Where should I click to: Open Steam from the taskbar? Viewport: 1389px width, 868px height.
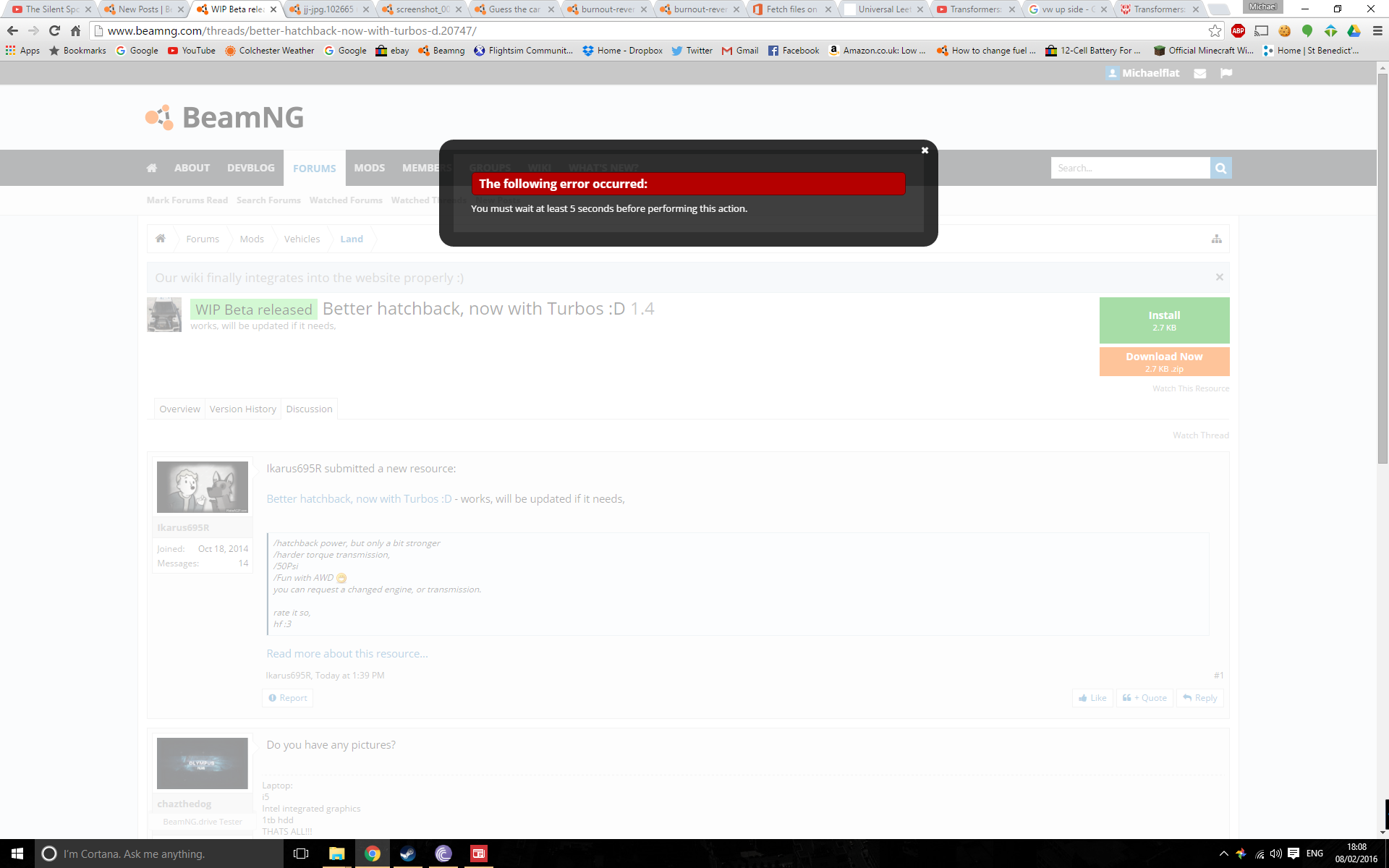pyautogui.click(x=407, y=854)
